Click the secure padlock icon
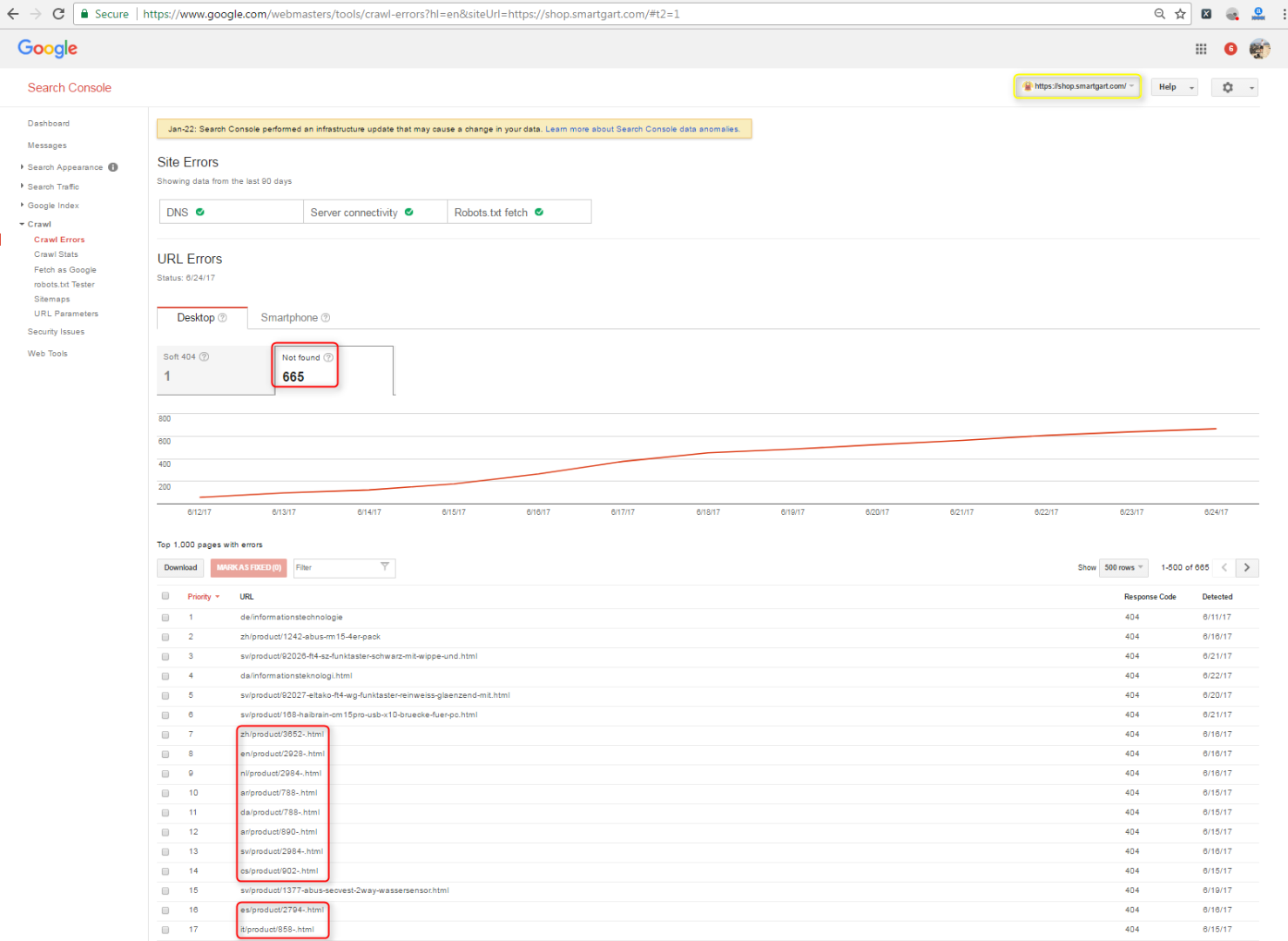Viewport: 1288px width, 941px height. [84, 14]
